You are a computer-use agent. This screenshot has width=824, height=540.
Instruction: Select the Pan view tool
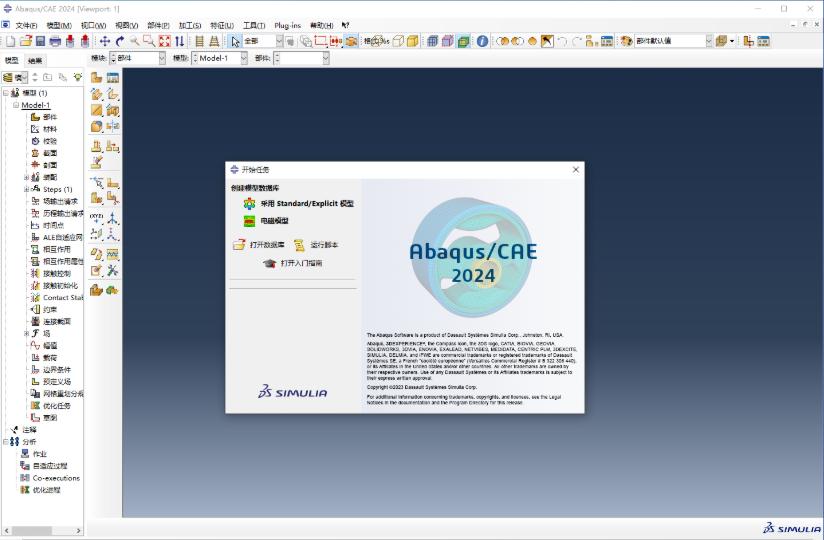[105, 41]
